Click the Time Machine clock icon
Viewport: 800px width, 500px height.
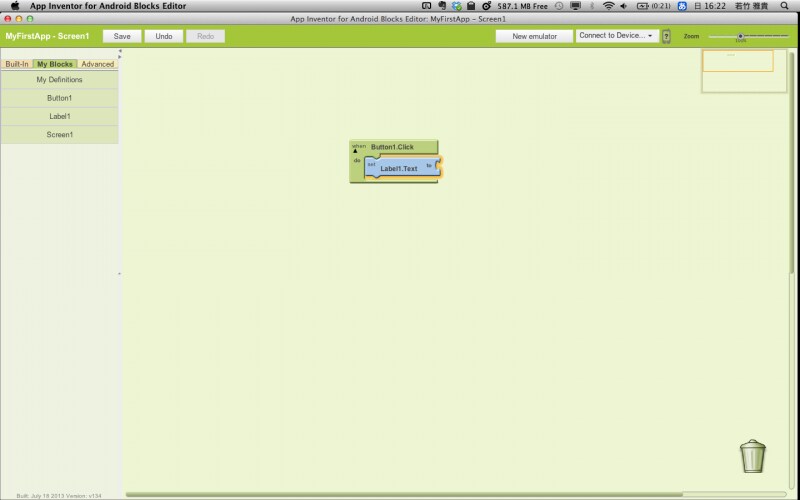pyautogui.click(x=559, y=6)
